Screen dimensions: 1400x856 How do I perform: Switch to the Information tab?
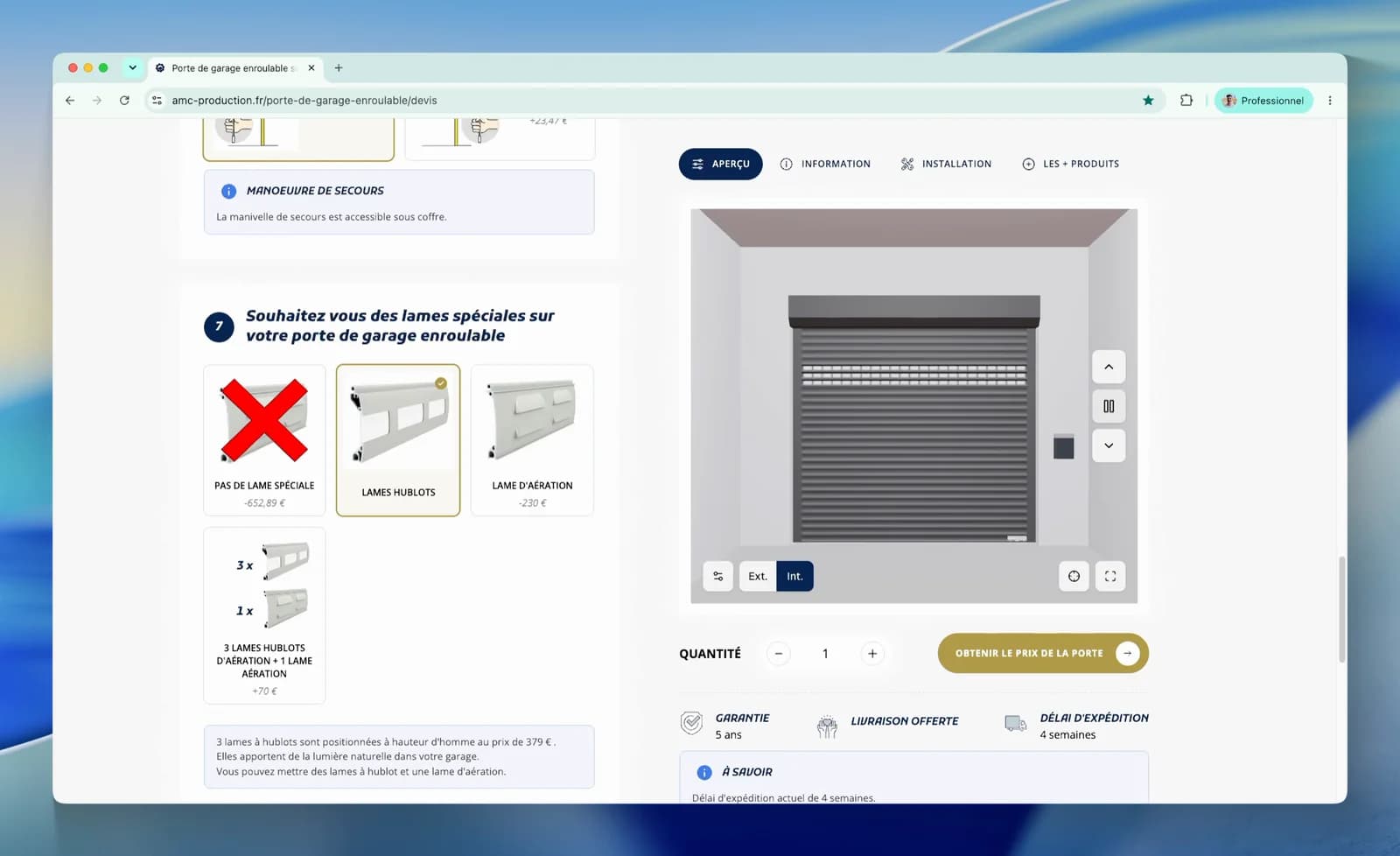click(x=825, y=164)
